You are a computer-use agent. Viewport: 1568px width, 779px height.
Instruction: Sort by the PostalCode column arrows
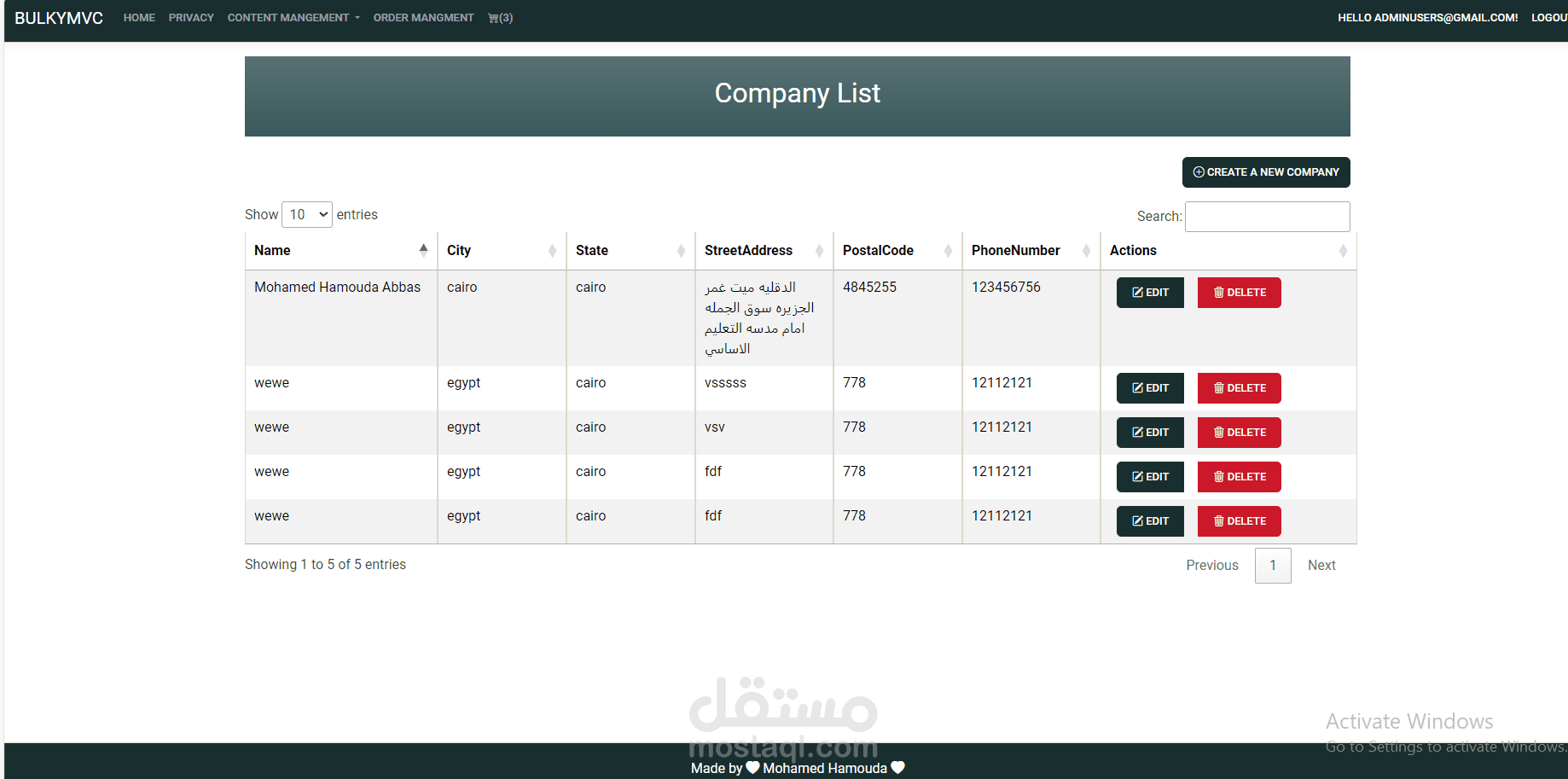click(x=948, y=251)
